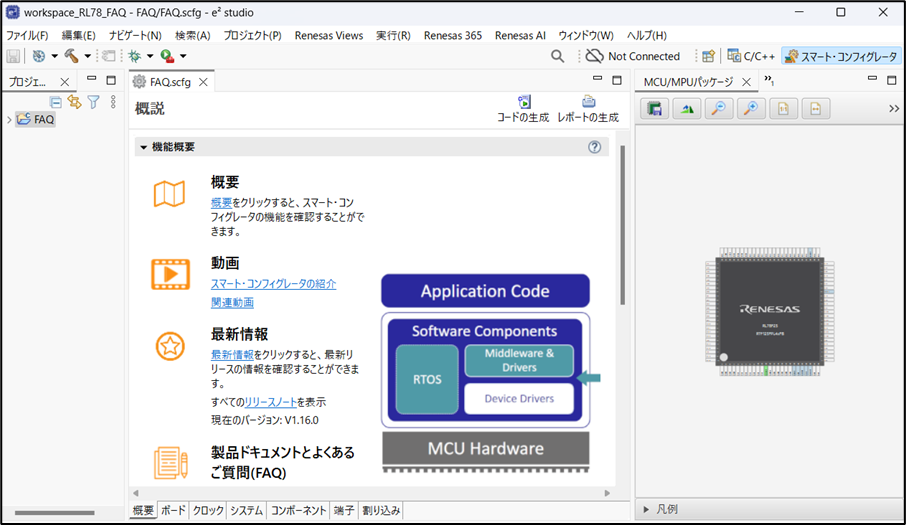Click the Run launch icon
The image size is (906, 525).
click(x=167, y=56)
